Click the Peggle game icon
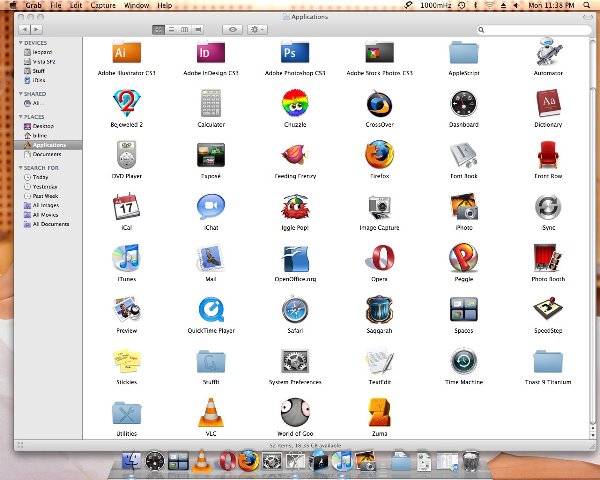The width and height of the screenshot is (600, 480). (463, 258)
